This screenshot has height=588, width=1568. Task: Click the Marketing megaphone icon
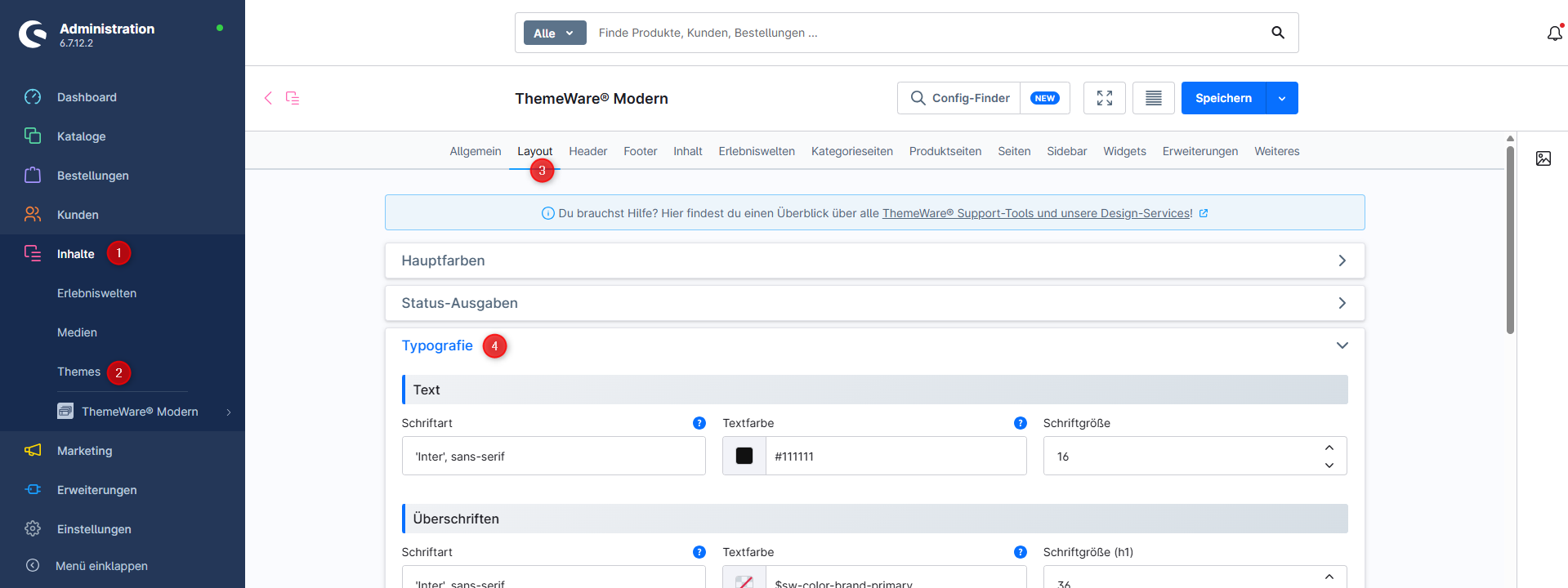[33, 450]
